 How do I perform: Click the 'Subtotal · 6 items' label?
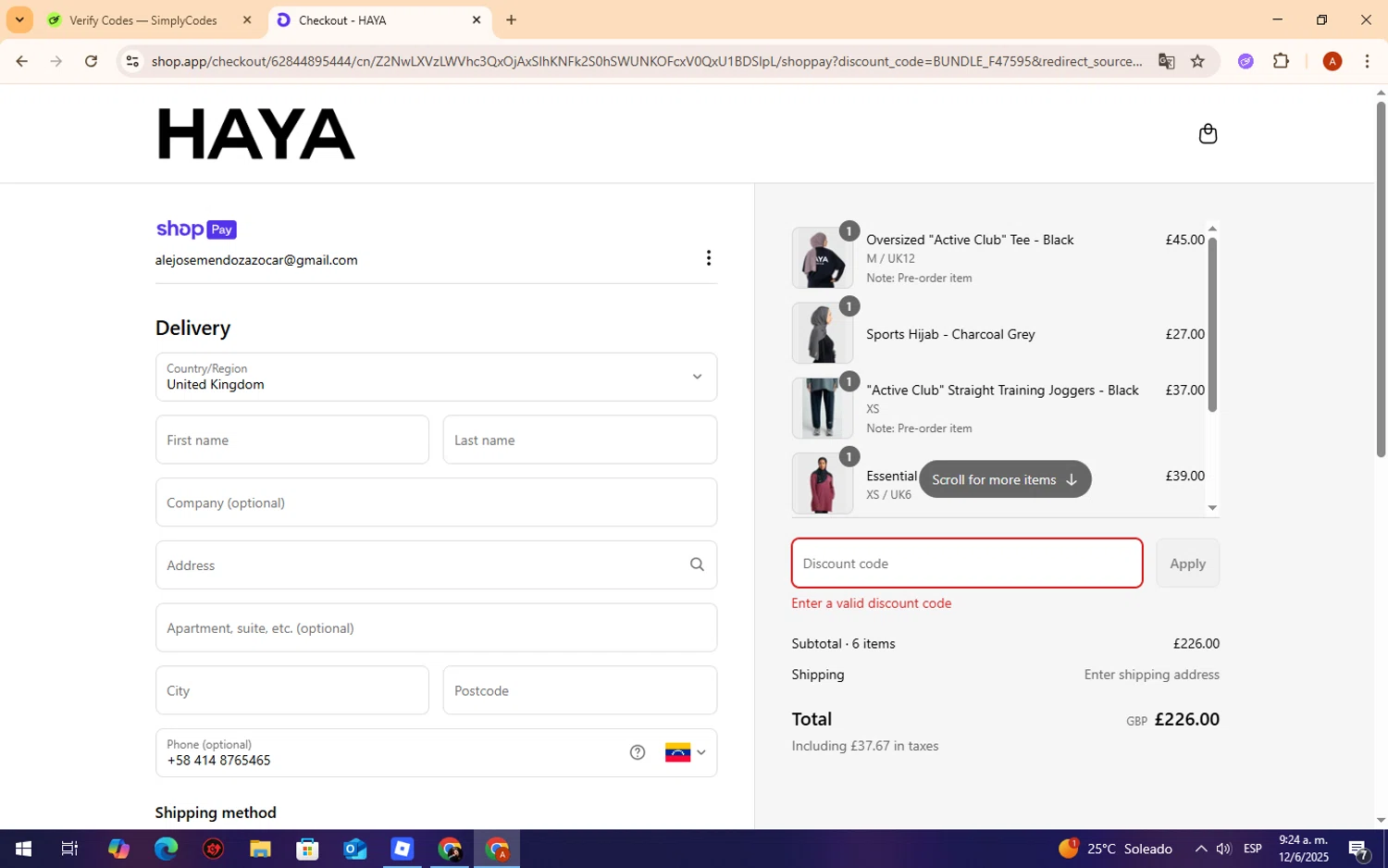844,643
